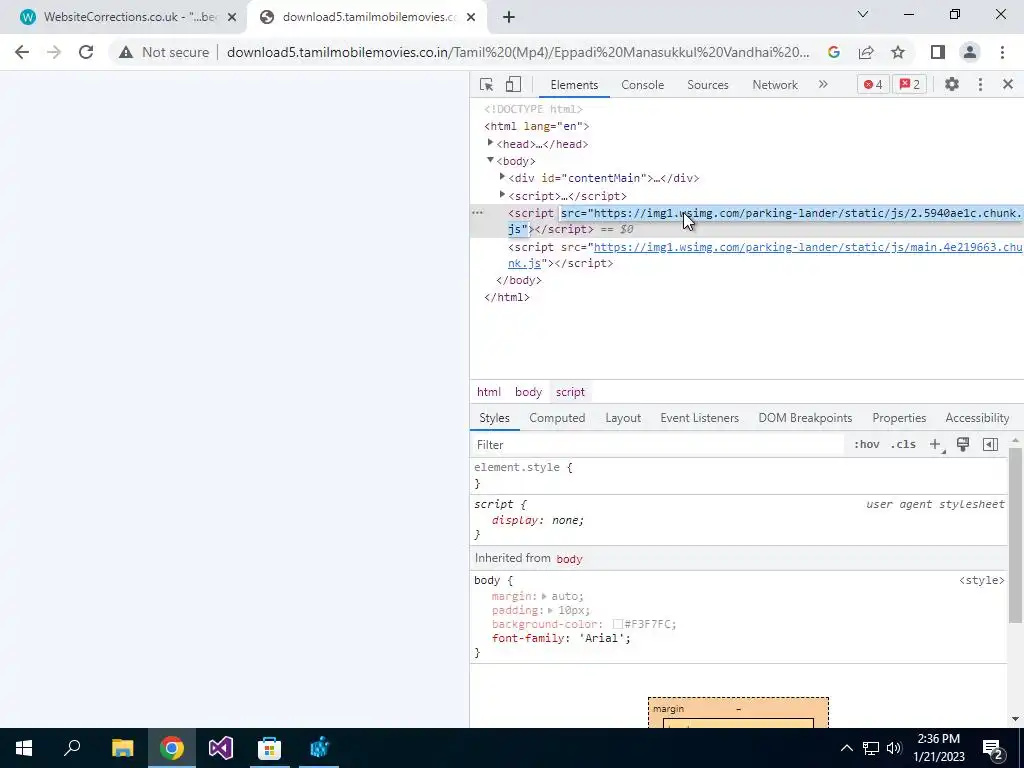
Task: Expand the head element node
Action: pyautogui.click(x=490, y=143)
